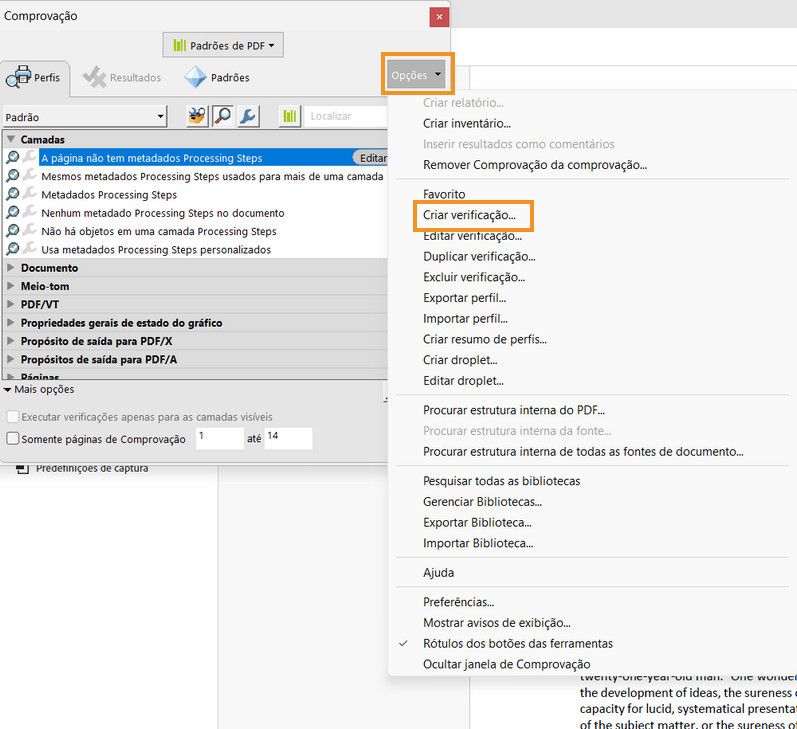The image size is (797, 729).
Task: Select the wrench fixups filter icon
Action: click(248, 116)
